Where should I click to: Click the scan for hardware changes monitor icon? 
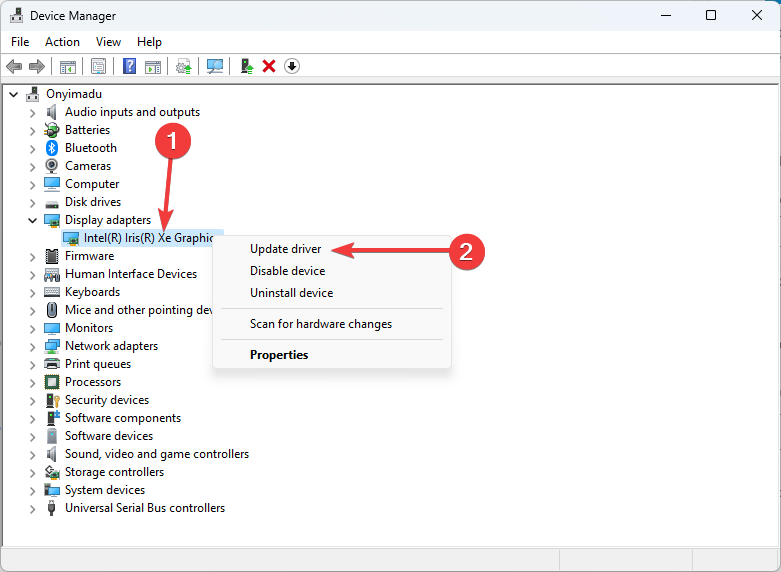214,66
